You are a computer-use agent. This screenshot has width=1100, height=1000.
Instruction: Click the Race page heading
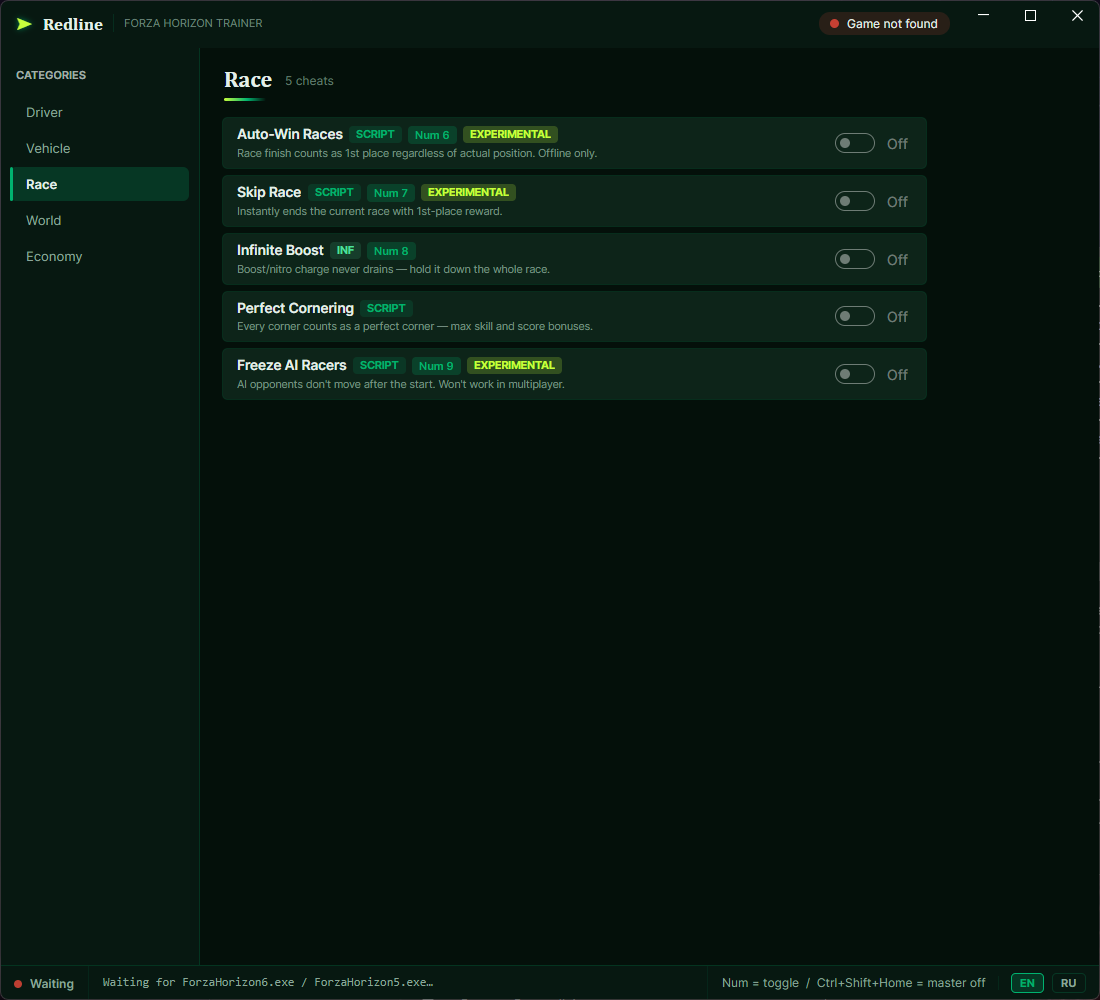[248, 80]
